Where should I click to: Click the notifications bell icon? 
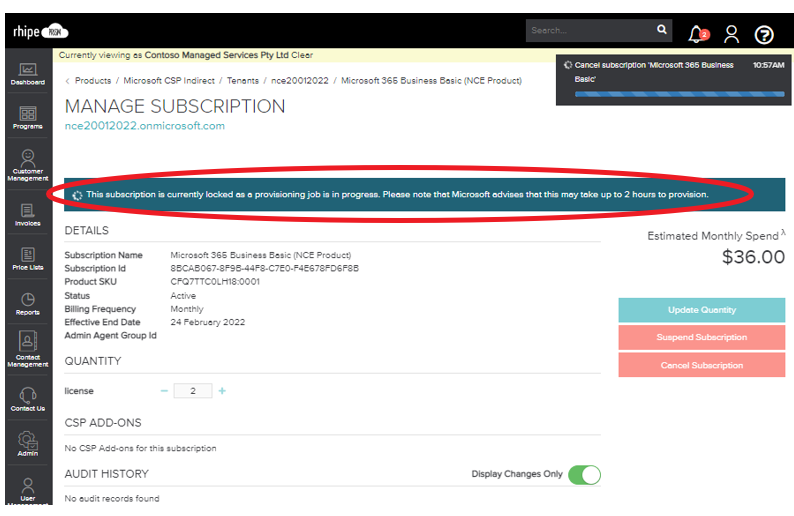[698, 34]
